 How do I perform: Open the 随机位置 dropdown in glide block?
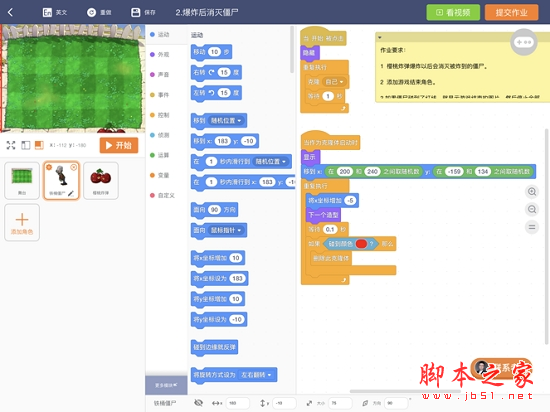[x=271, y=162]
